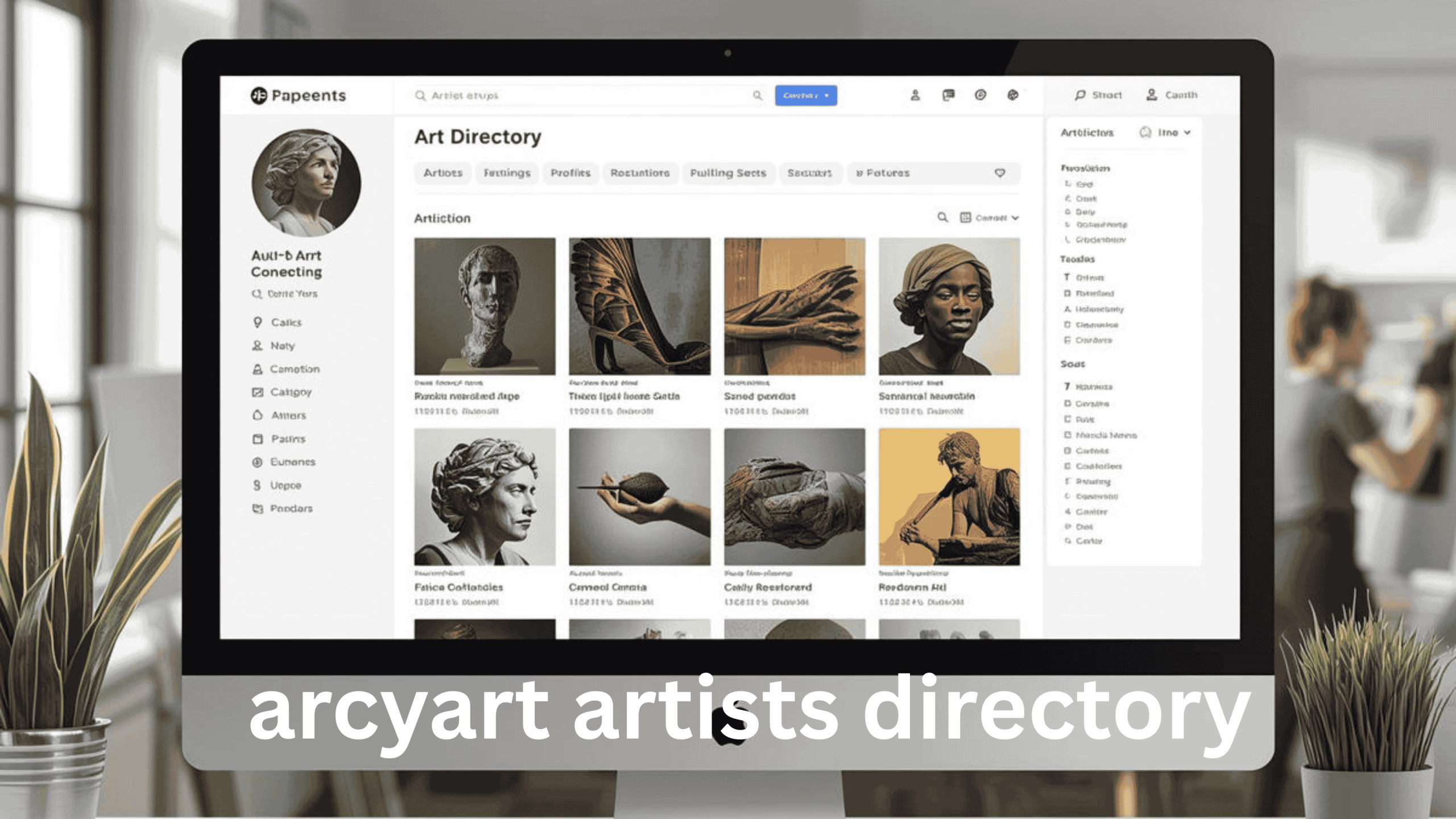Select the Profiles filter chip
This screenshot has height=819, width=1456.
pos(570,173)
